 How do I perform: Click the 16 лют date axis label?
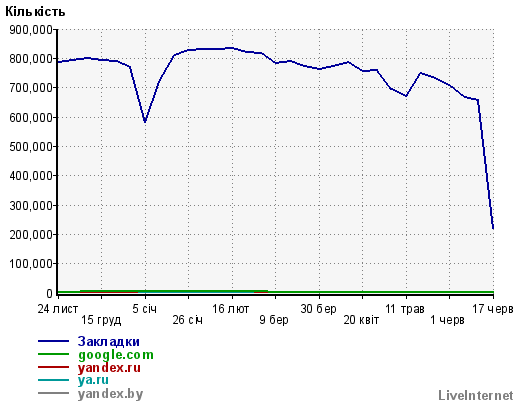point(231,309)
